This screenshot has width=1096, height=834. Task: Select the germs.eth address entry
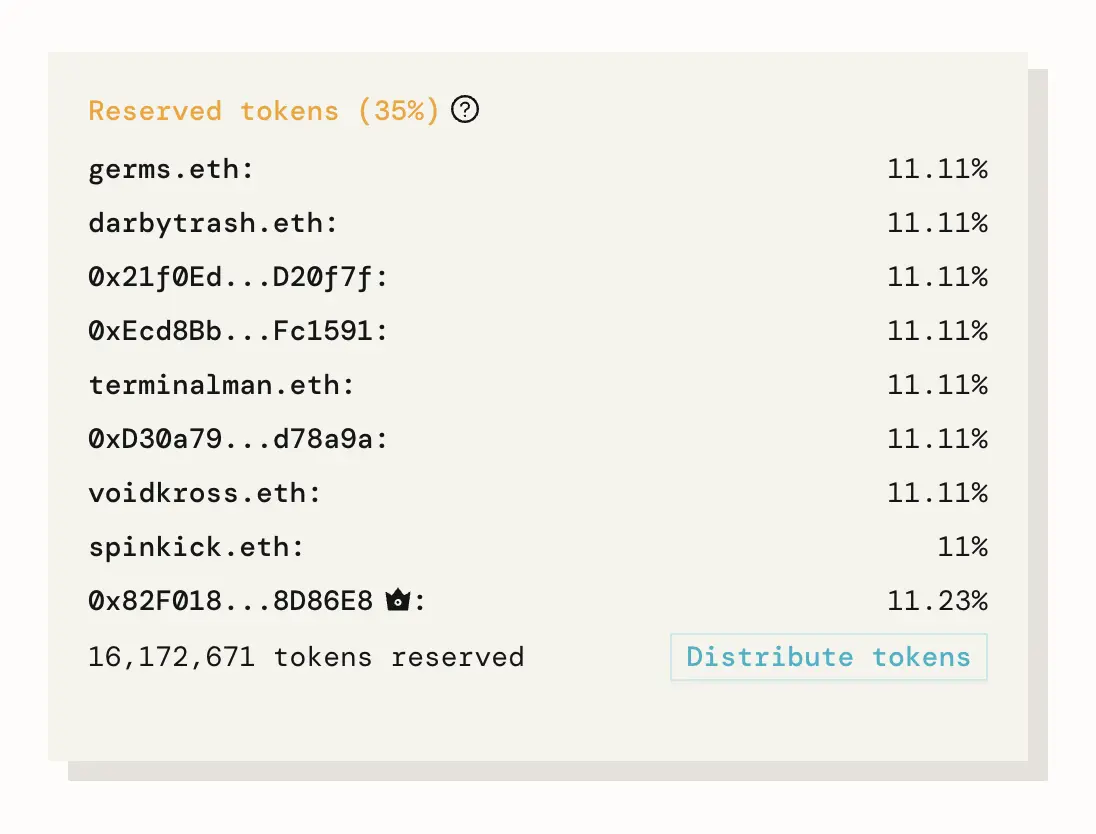click(x=170, y=169)
